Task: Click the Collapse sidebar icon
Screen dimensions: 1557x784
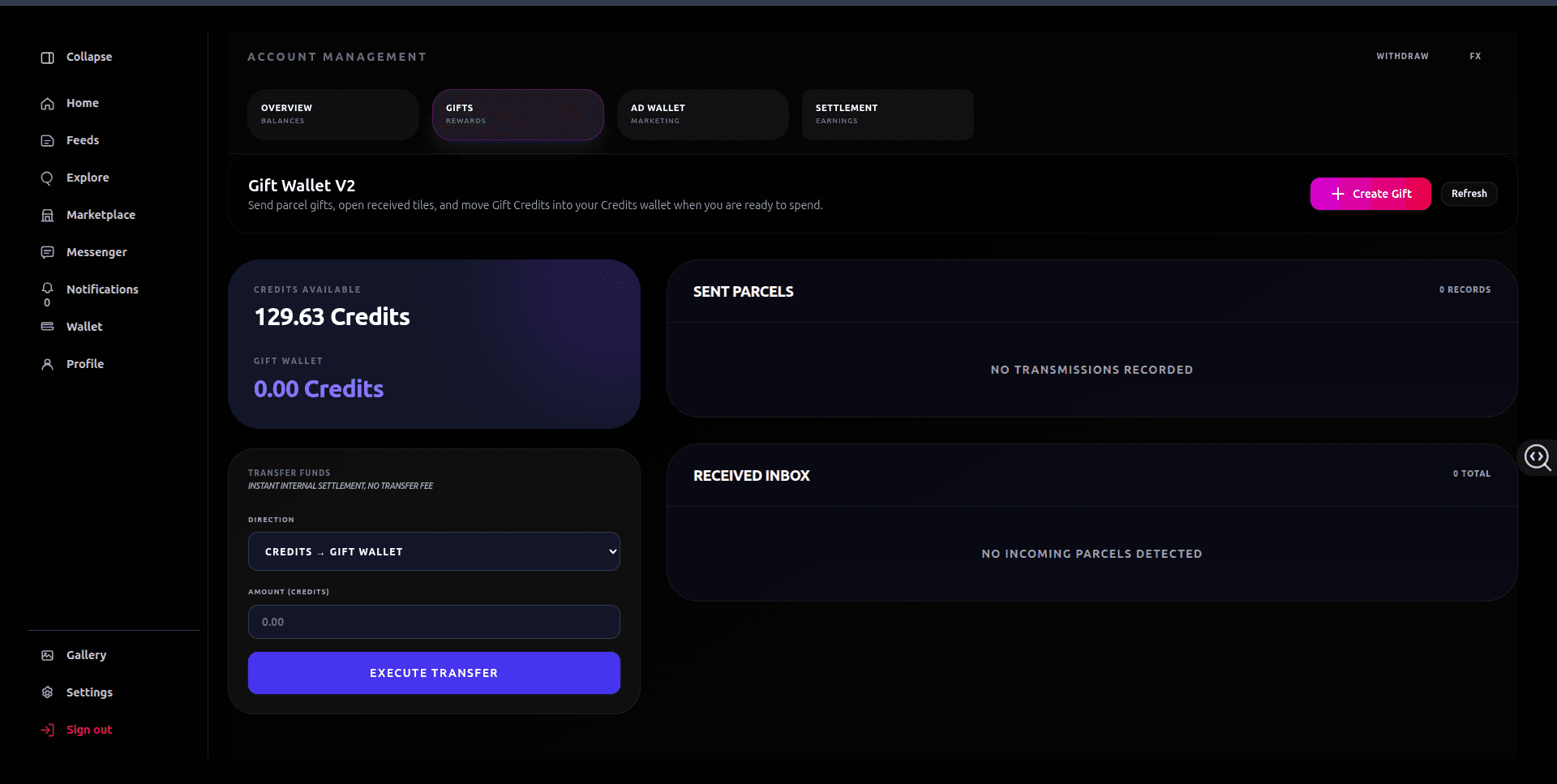Action: click(47, 58)
